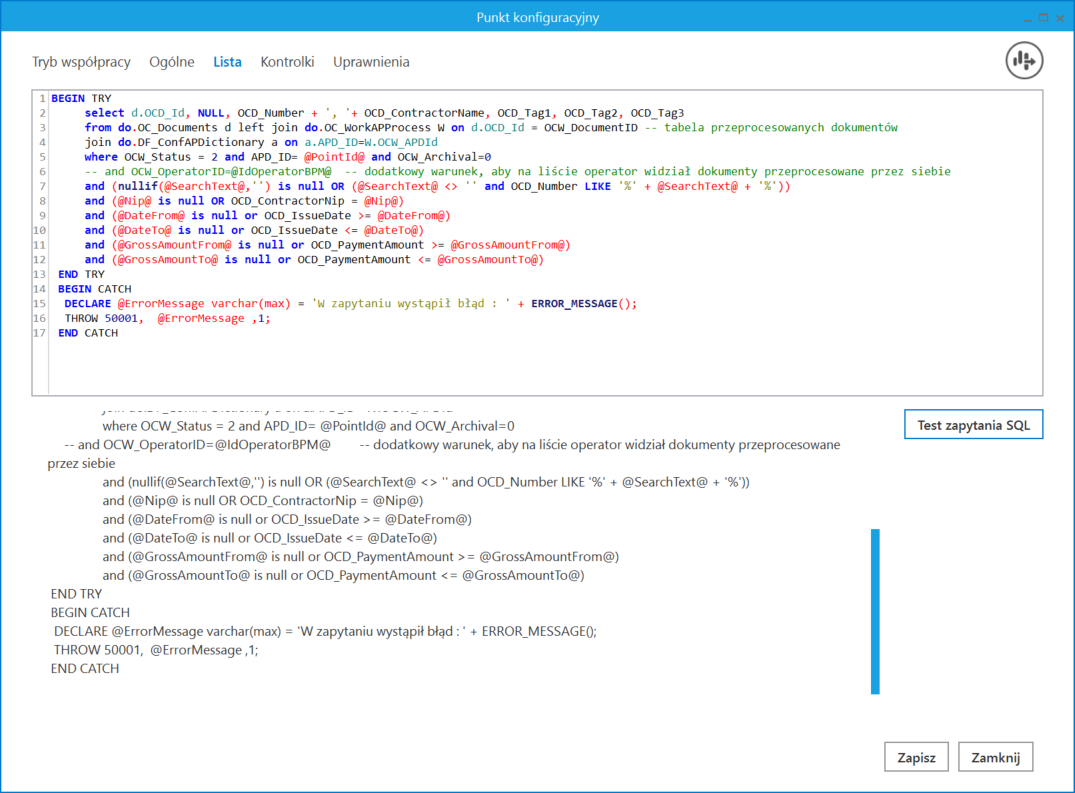The height and width of the screenshot is (793, 1075).
Task: Minimize the Punkt konfiguracyjny window
Action: tap(1025, 18)
